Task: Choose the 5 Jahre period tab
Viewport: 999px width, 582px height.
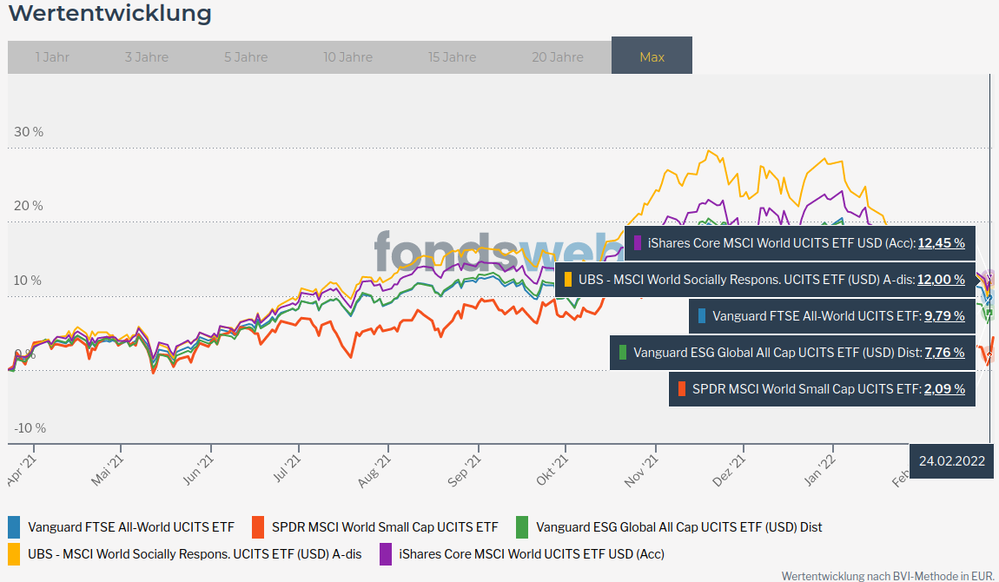Action: coord(245,57)
